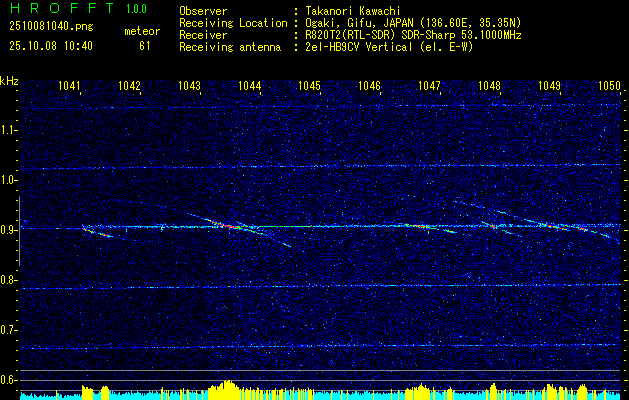Click the 1047 time axis marker
Image resolution: width=629 pixels, height=400 pixels.
429,85
